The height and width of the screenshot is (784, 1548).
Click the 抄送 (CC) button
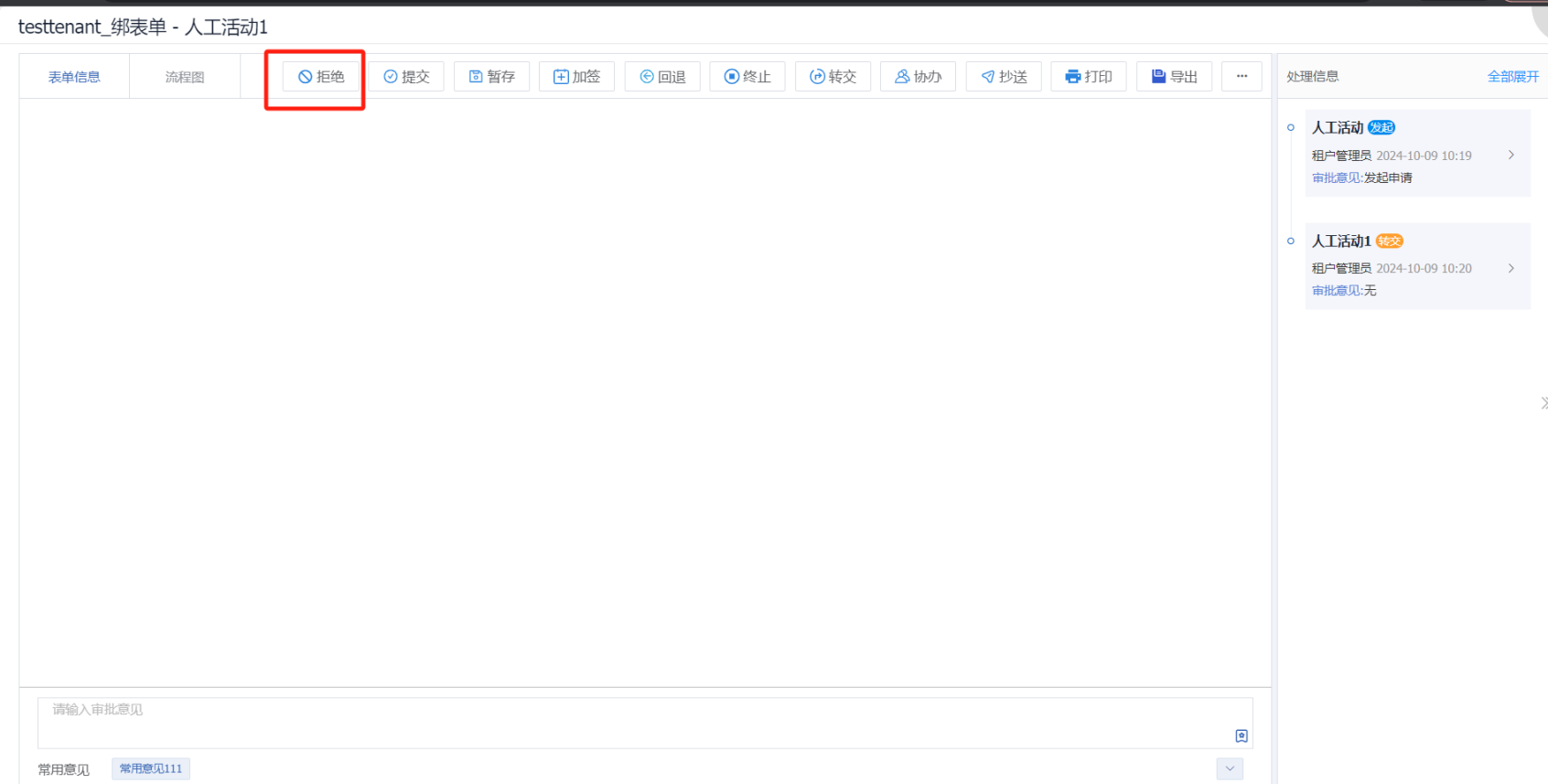pos(1004,77)
